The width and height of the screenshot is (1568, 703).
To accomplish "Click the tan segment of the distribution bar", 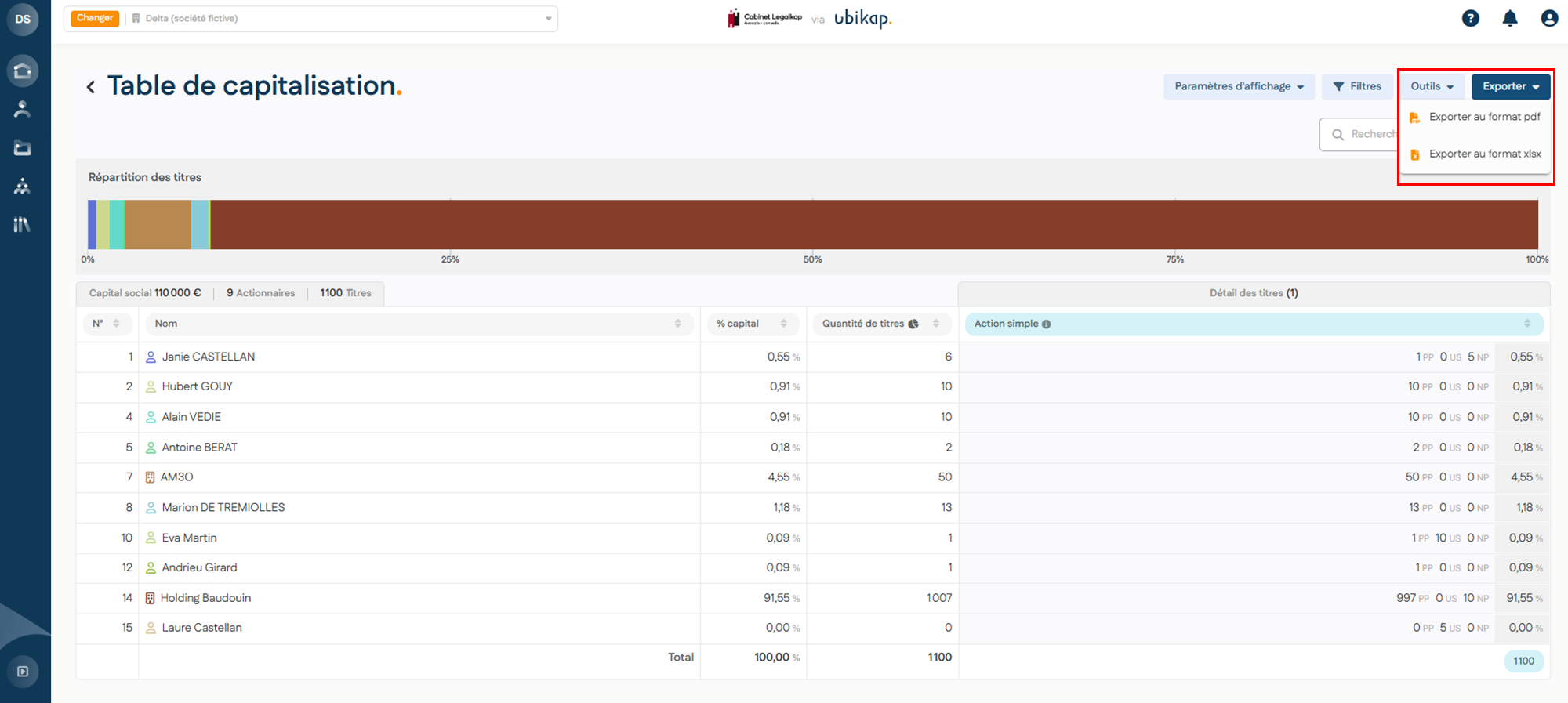I will pos(158,225).
